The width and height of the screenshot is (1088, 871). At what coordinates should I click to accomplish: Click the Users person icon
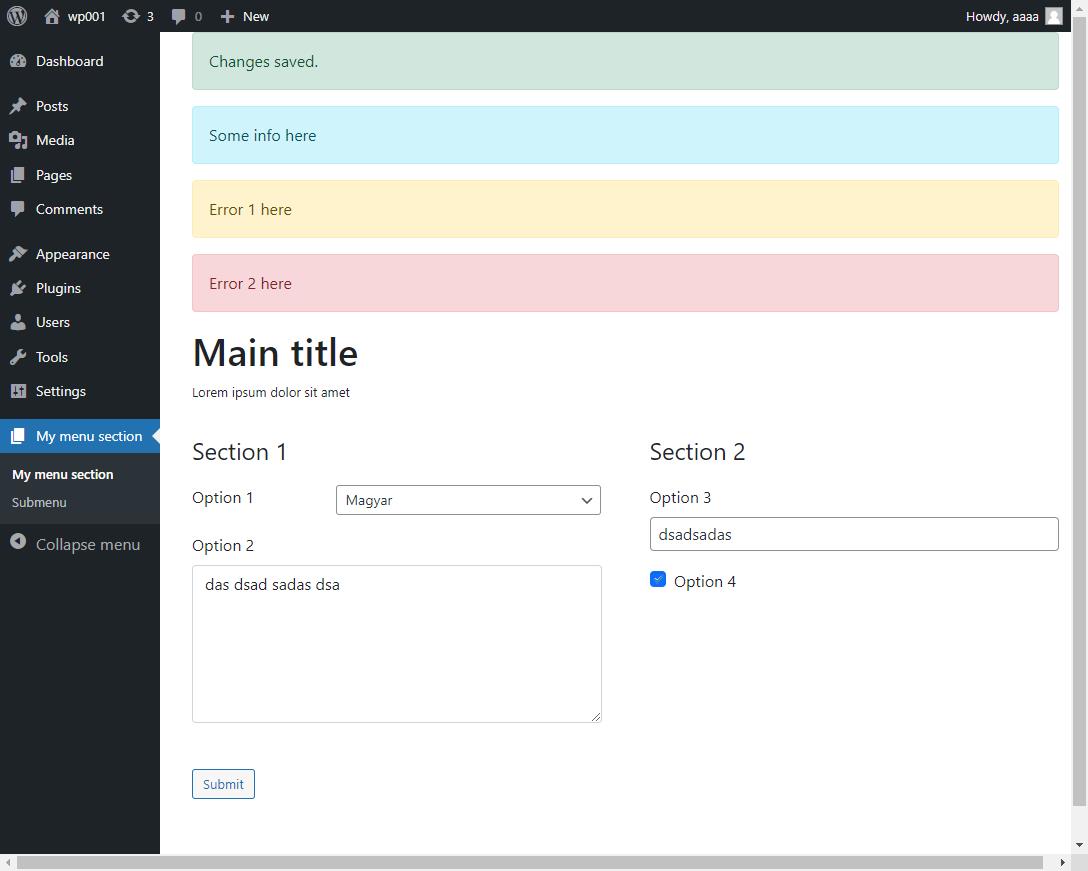click(18, 322)
